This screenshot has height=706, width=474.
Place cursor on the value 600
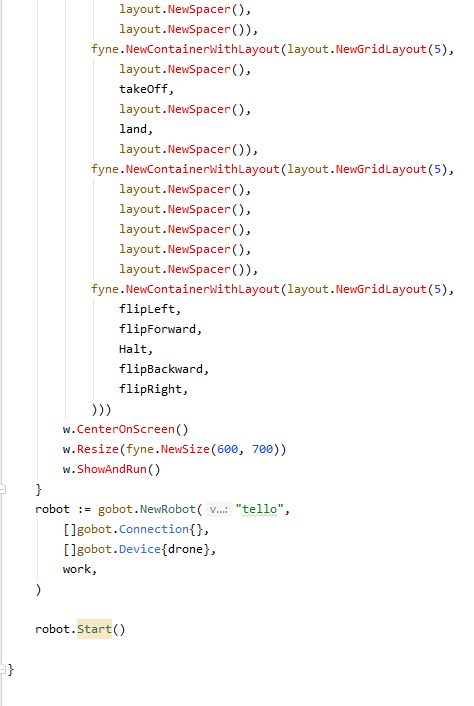(227, 449)
